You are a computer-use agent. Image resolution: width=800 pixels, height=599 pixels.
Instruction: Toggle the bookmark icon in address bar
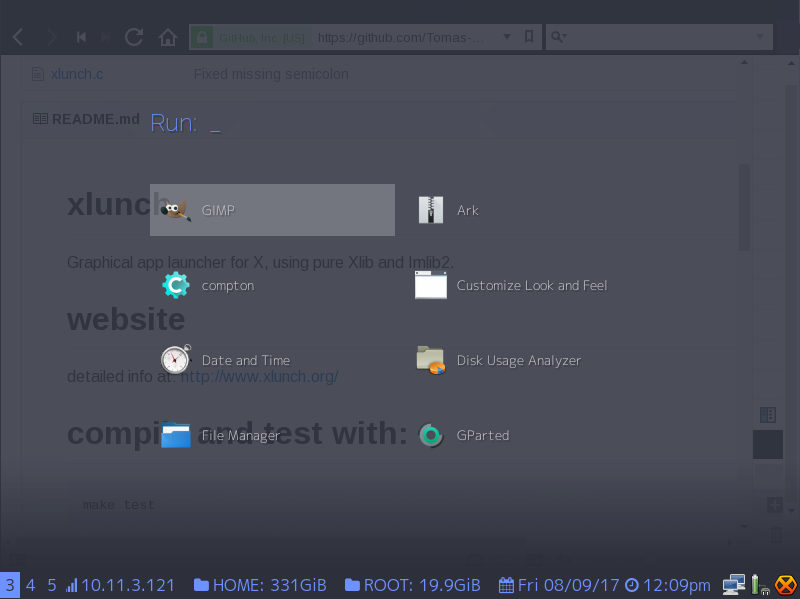[x=529, y=36]
